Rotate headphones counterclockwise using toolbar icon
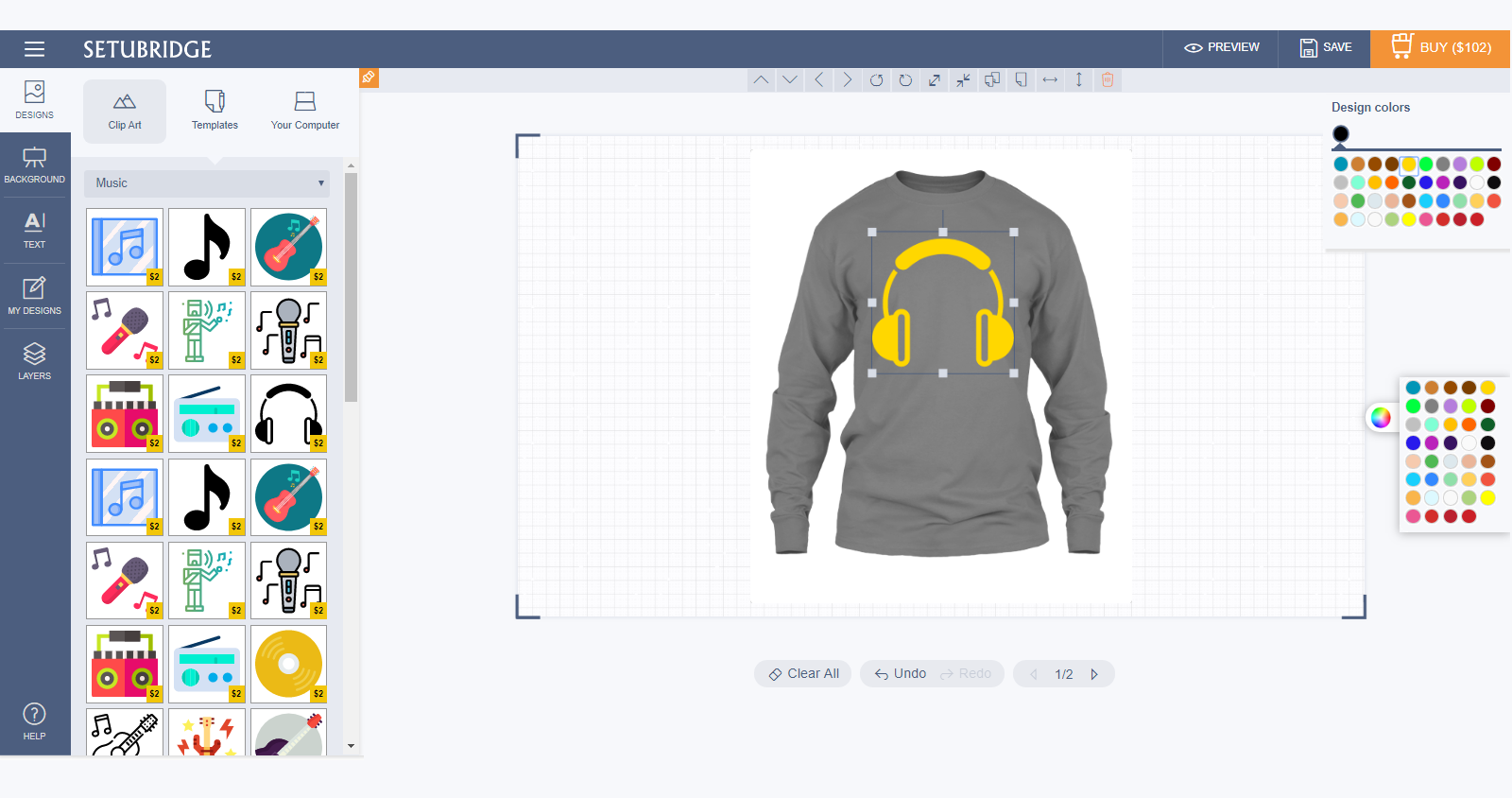This screenshot has height=798, width=1512. (876, 80)
